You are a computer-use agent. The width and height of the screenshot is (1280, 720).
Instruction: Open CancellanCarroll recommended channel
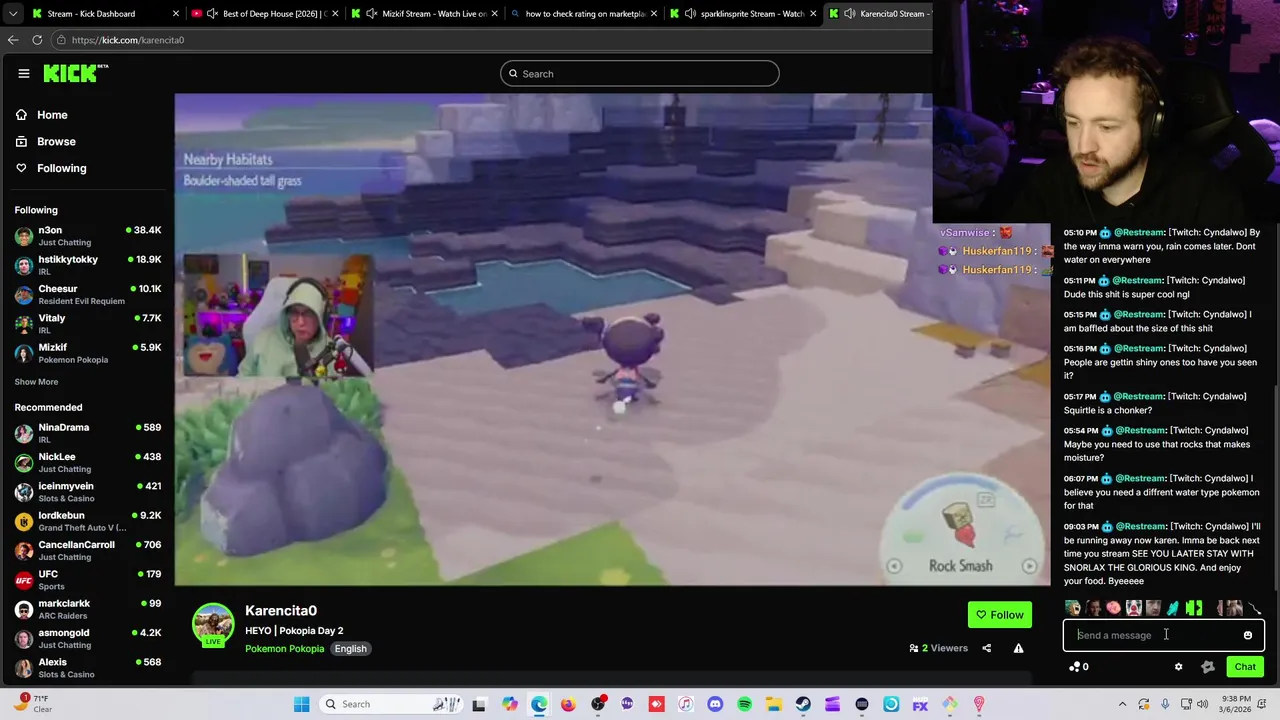[x=87, y=550]
